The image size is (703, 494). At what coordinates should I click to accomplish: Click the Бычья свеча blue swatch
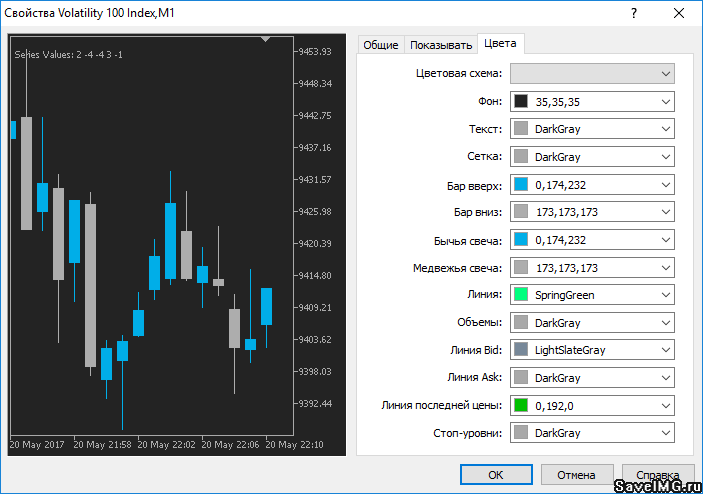(x=520, y=240)
